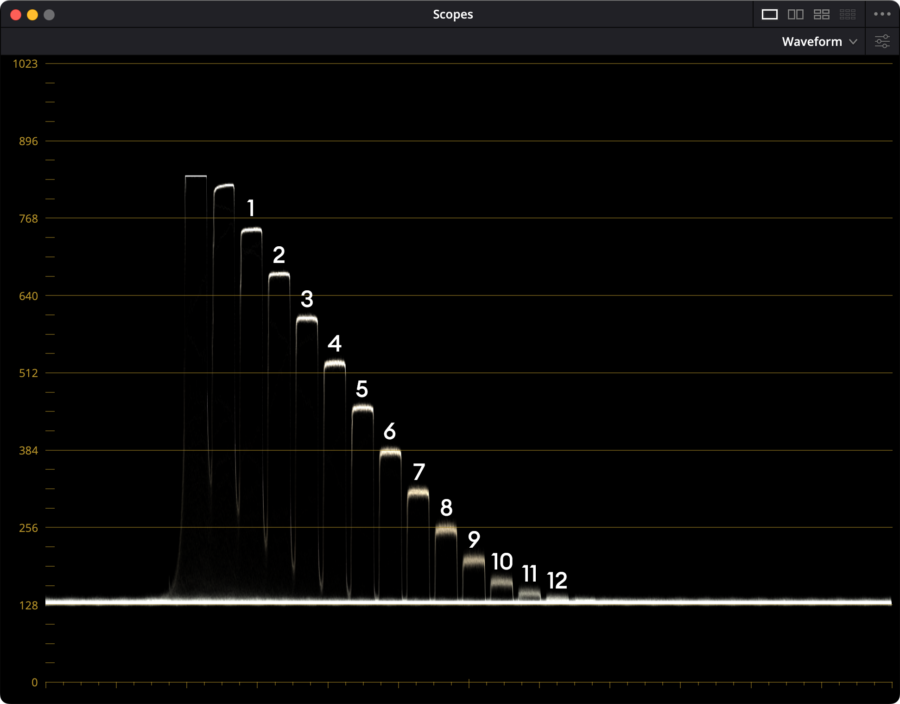900x704 pixels.
Task: Click the step label 12 on waveform
Action: [x=557, y=580]
